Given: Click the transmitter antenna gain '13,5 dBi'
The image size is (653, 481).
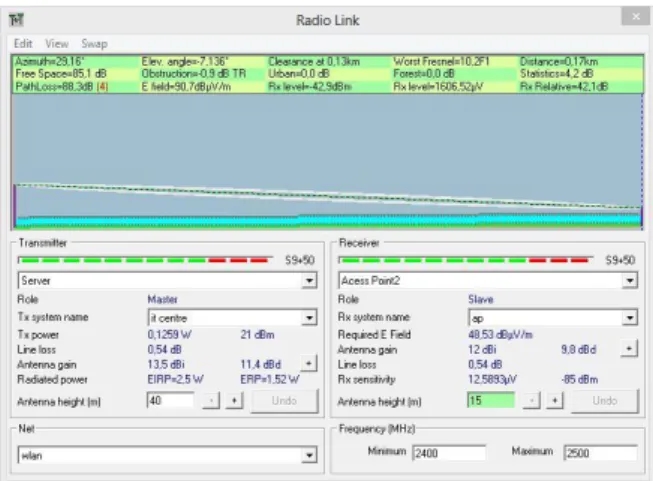Looking at the screenshot, I should tap(166, 364).
